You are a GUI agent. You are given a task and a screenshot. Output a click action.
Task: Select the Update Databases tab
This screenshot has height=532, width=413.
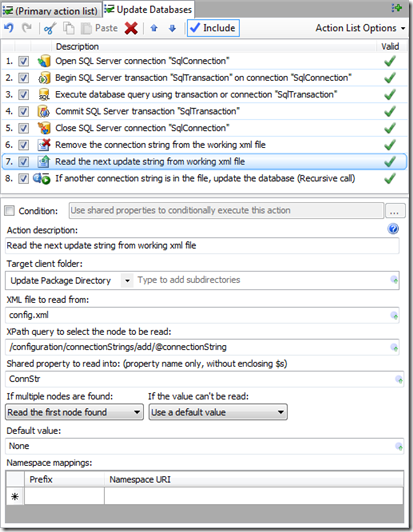pos(148,10)
